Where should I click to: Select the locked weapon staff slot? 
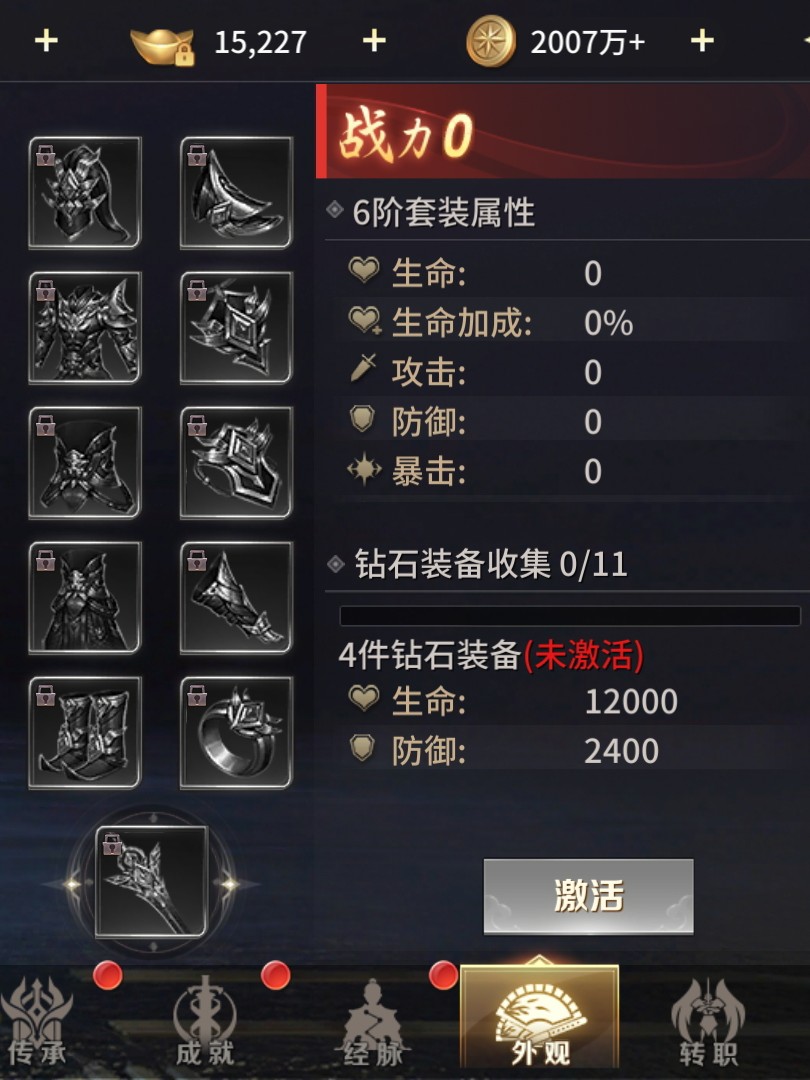(x=152, y=882)
